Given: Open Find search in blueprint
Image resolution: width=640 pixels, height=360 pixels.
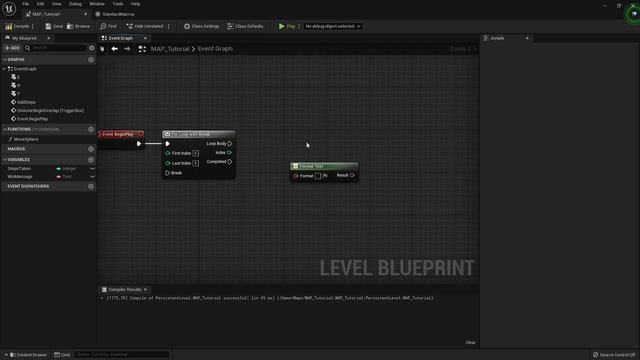Looking at the screenshot, I should (x=108, y=26).
